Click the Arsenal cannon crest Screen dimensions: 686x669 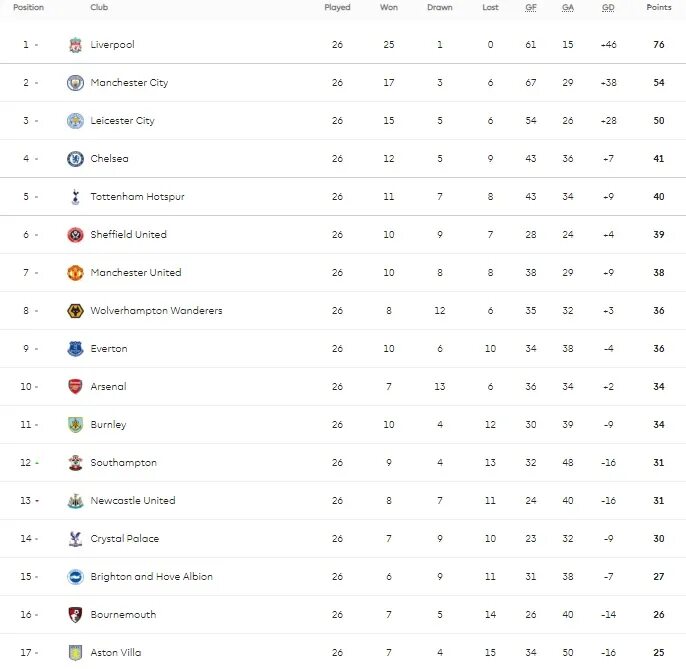click(x=75, y=387)
